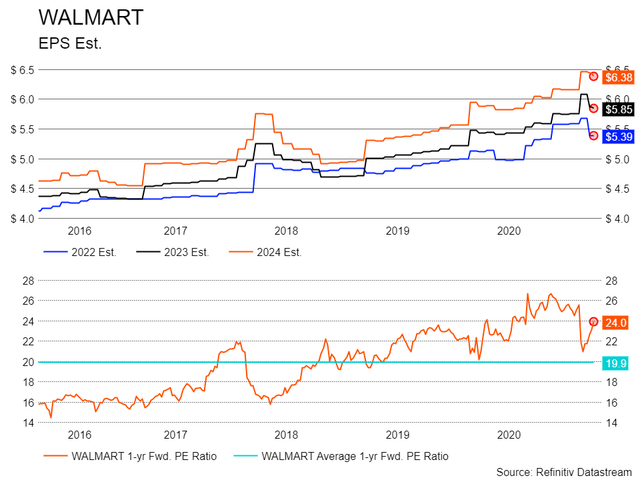
Task: Click the EPS Est. subtitle
Action: [70, 43]
